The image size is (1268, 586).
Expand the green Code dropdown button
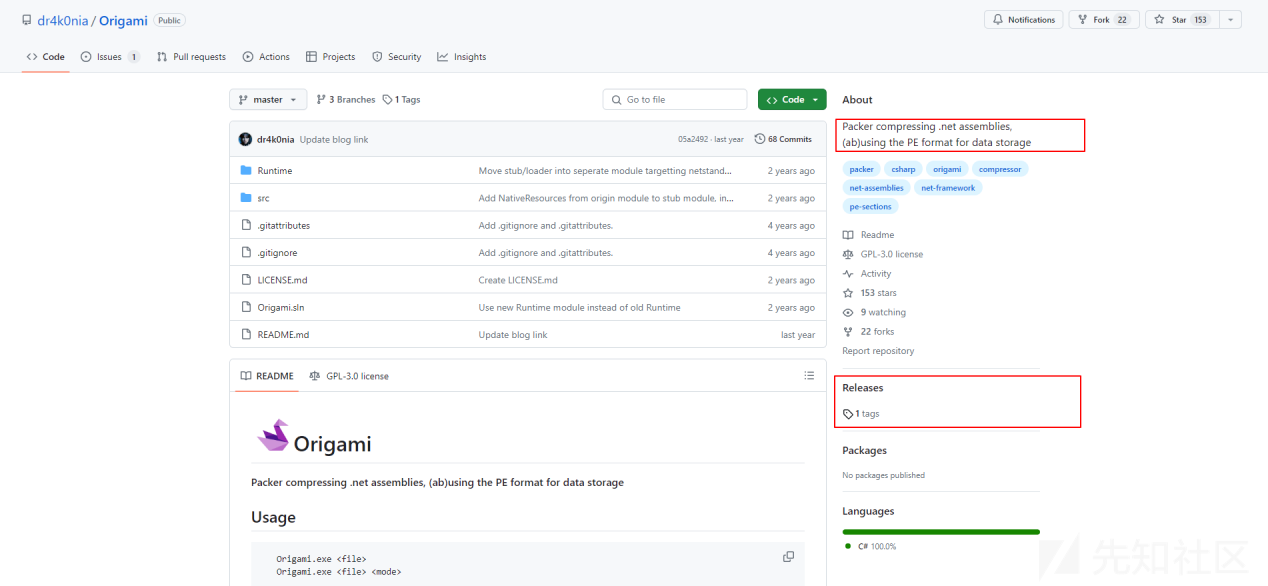point(792,100)
